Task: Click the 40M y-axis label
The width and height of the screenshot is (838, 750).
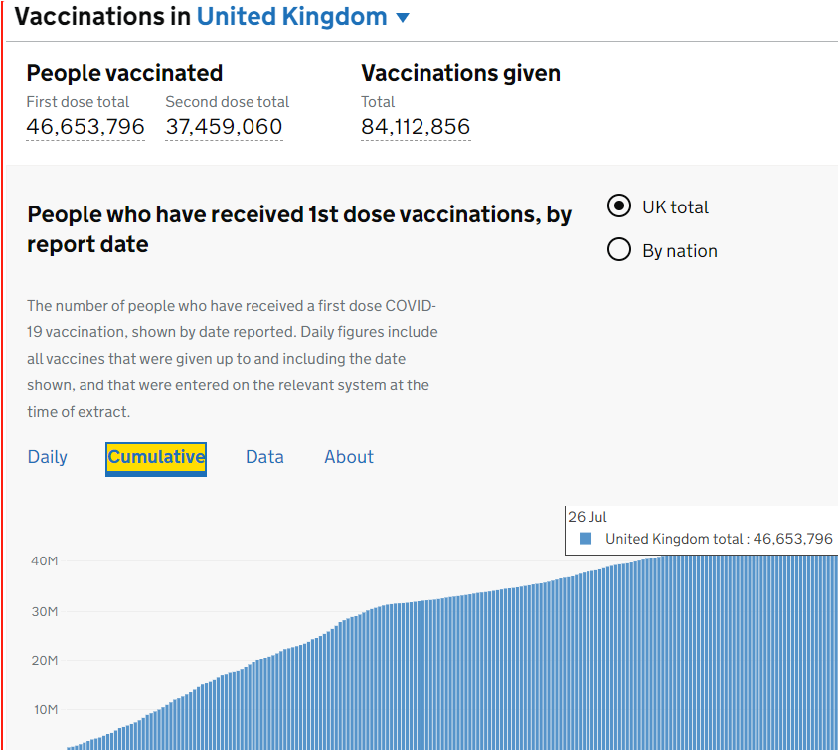Action: pyautogui.click(x=44, y=561)
